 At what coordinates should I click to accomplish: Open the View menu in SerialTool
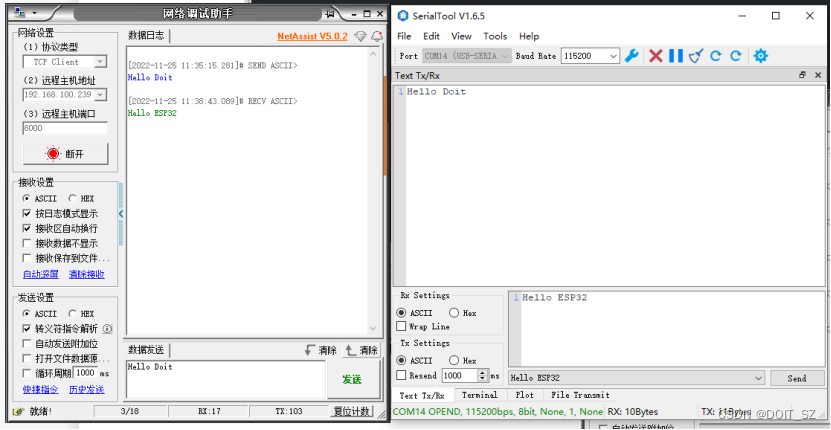click(x=462, y=36)
